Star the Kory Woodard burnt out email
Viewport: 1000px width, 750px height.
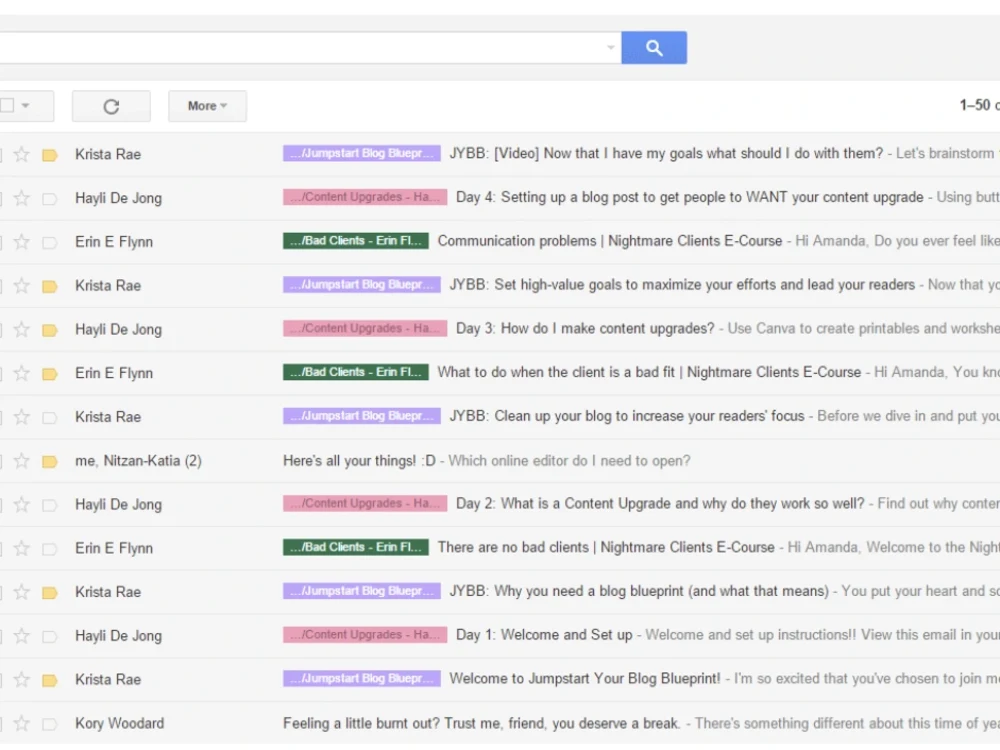click(x=22, y=723)
